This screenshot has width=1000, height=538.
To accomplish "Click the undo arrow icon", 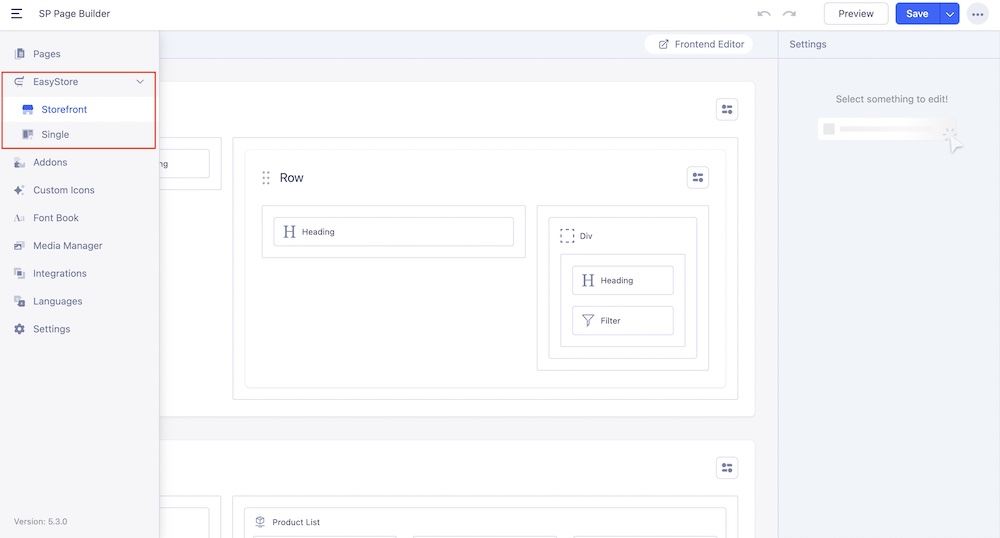I will click(x=764, y=14).
